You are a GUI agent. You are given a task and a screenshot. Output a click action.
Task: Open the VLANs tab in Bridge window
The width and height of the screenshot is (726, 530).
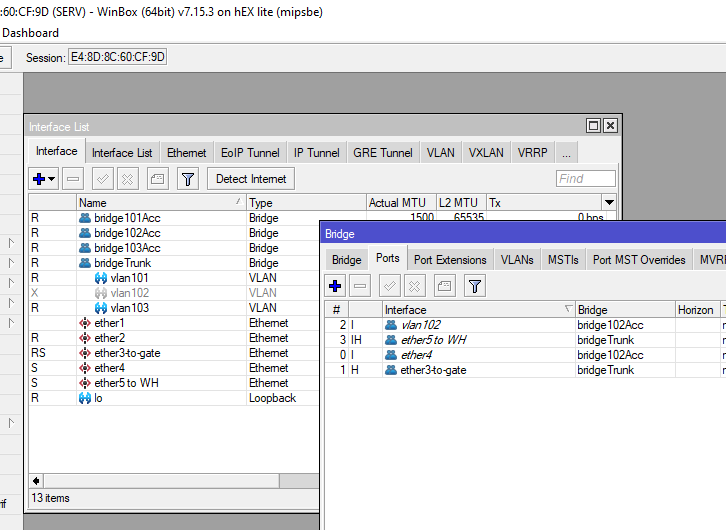[x=517, y=260]
